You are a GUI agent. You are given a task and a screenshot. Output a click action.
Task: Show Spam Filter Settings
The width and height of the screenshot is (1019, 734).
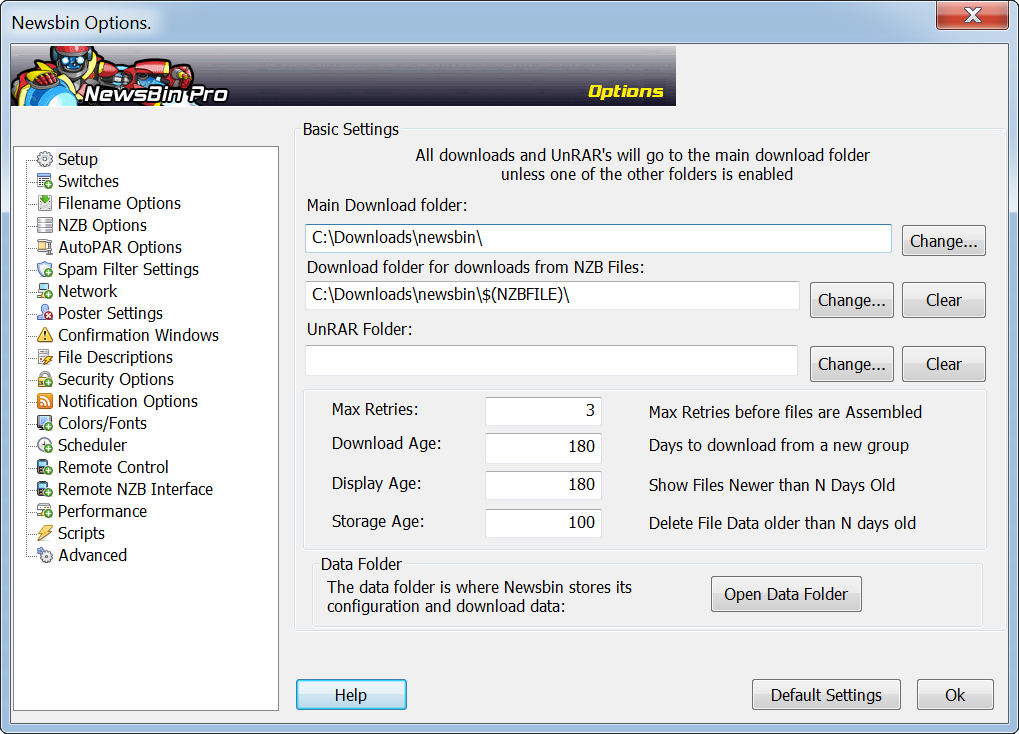128,270
